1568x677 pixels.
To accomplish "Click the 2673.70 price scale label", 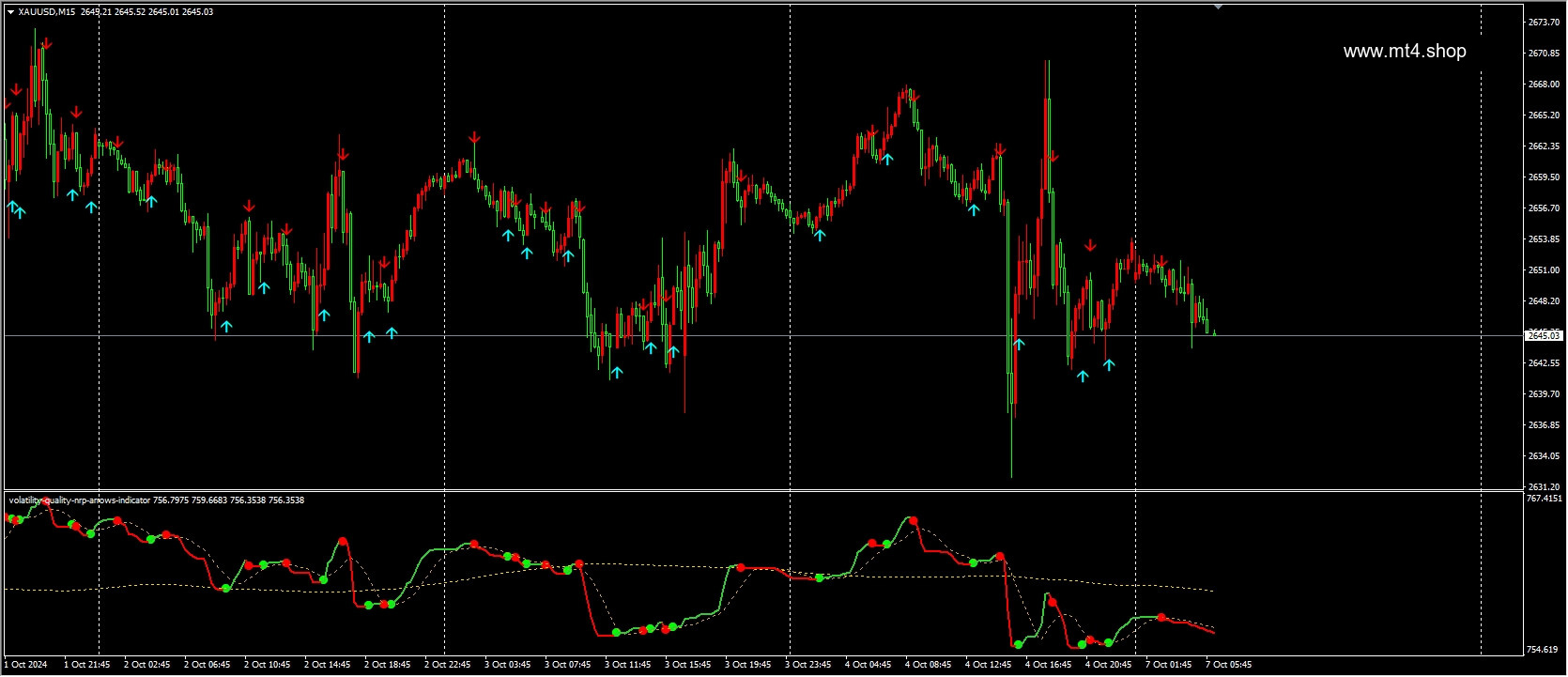I will 1544,23.
